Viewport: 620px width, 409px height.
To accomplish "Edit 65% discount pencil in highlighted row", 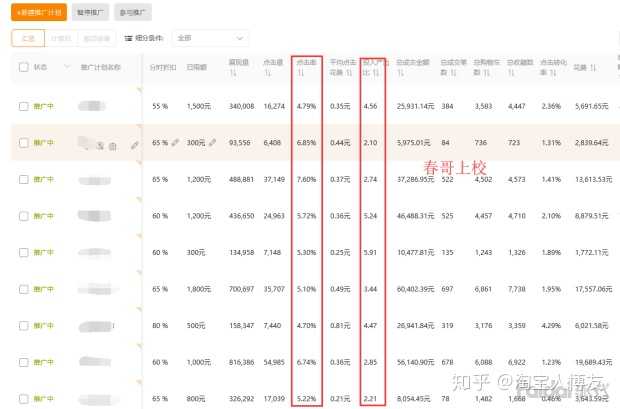I will tap(175, 142).
